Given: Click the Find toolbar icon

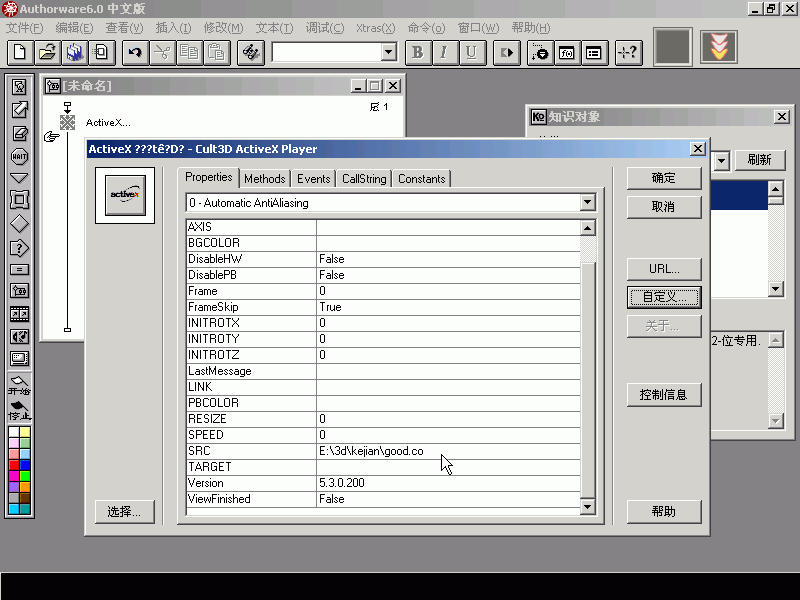Looking at the screenshot, I should pos(251,53).
